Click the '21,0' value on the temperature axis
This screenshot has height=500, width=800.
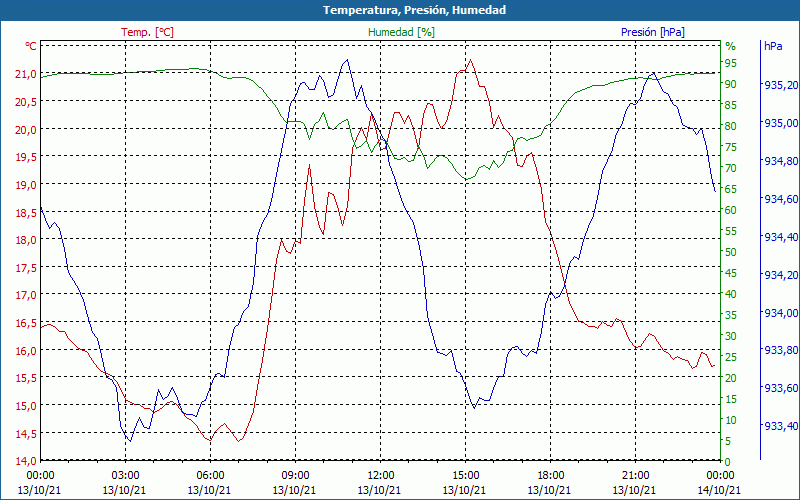point(26,74)
